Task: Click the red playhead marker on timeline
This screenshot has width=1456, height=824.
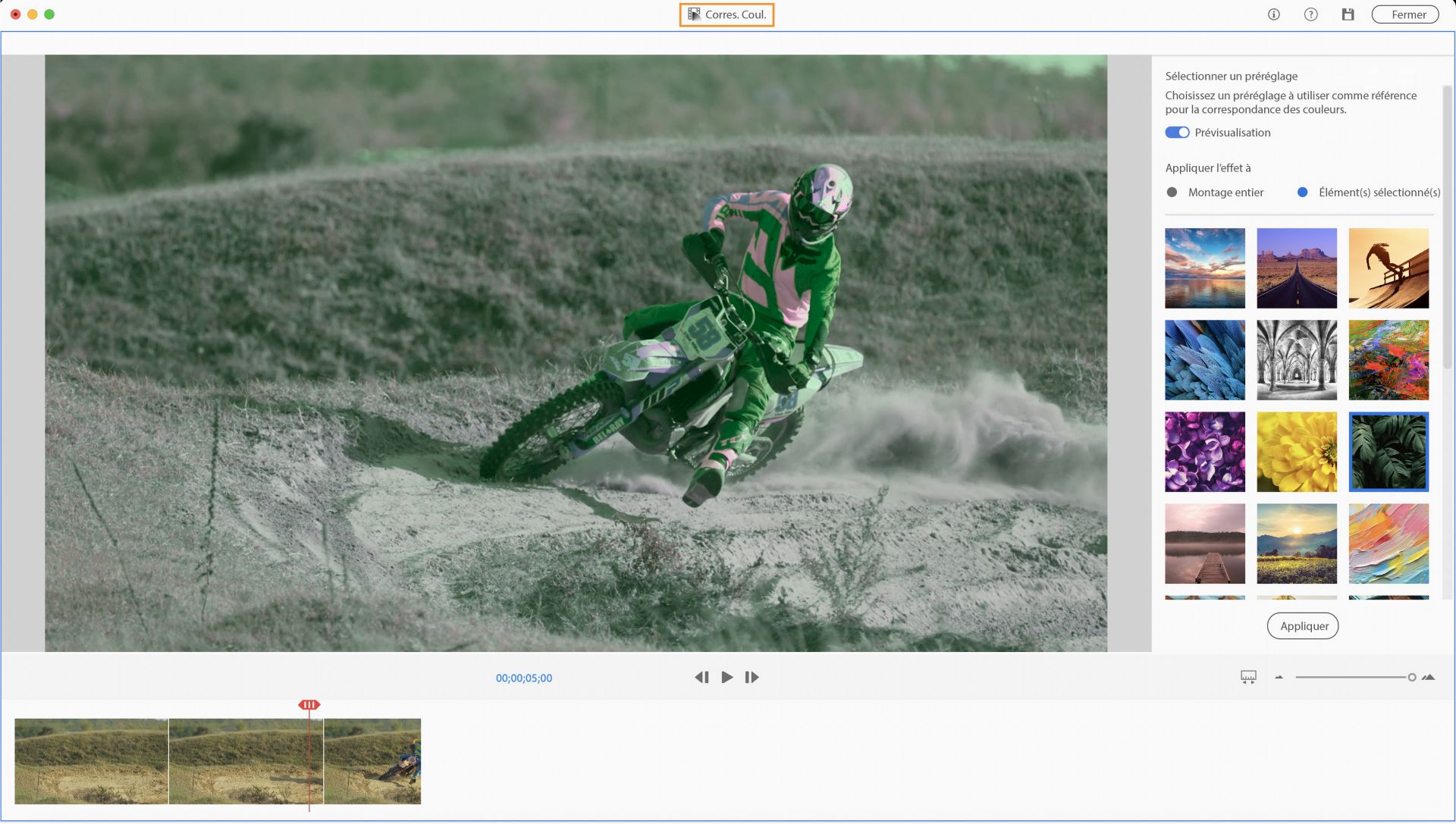Action: (x=309, y=705)
